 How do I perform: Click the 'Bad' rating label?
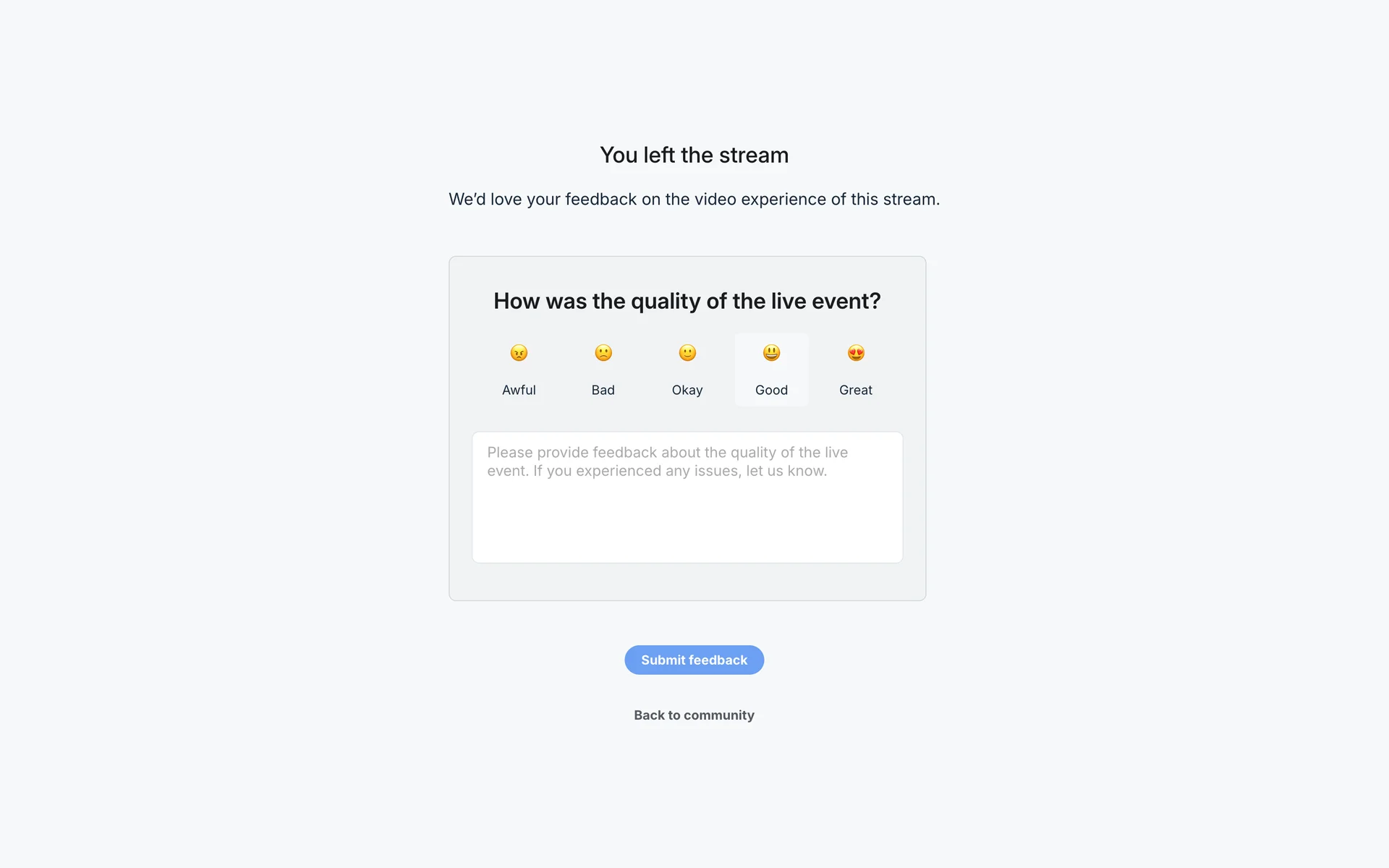click(603, 390)
